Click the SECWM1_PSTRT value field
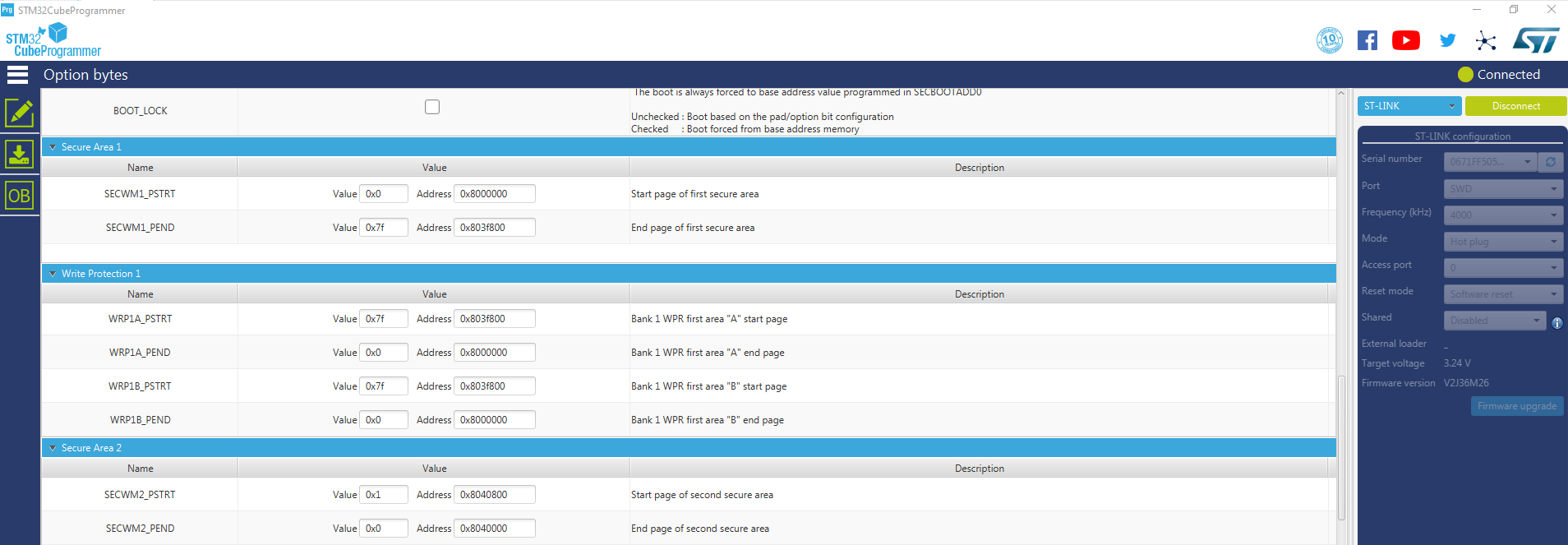Viewport: 1568px width, 545px height. click(x=383, y=194)
